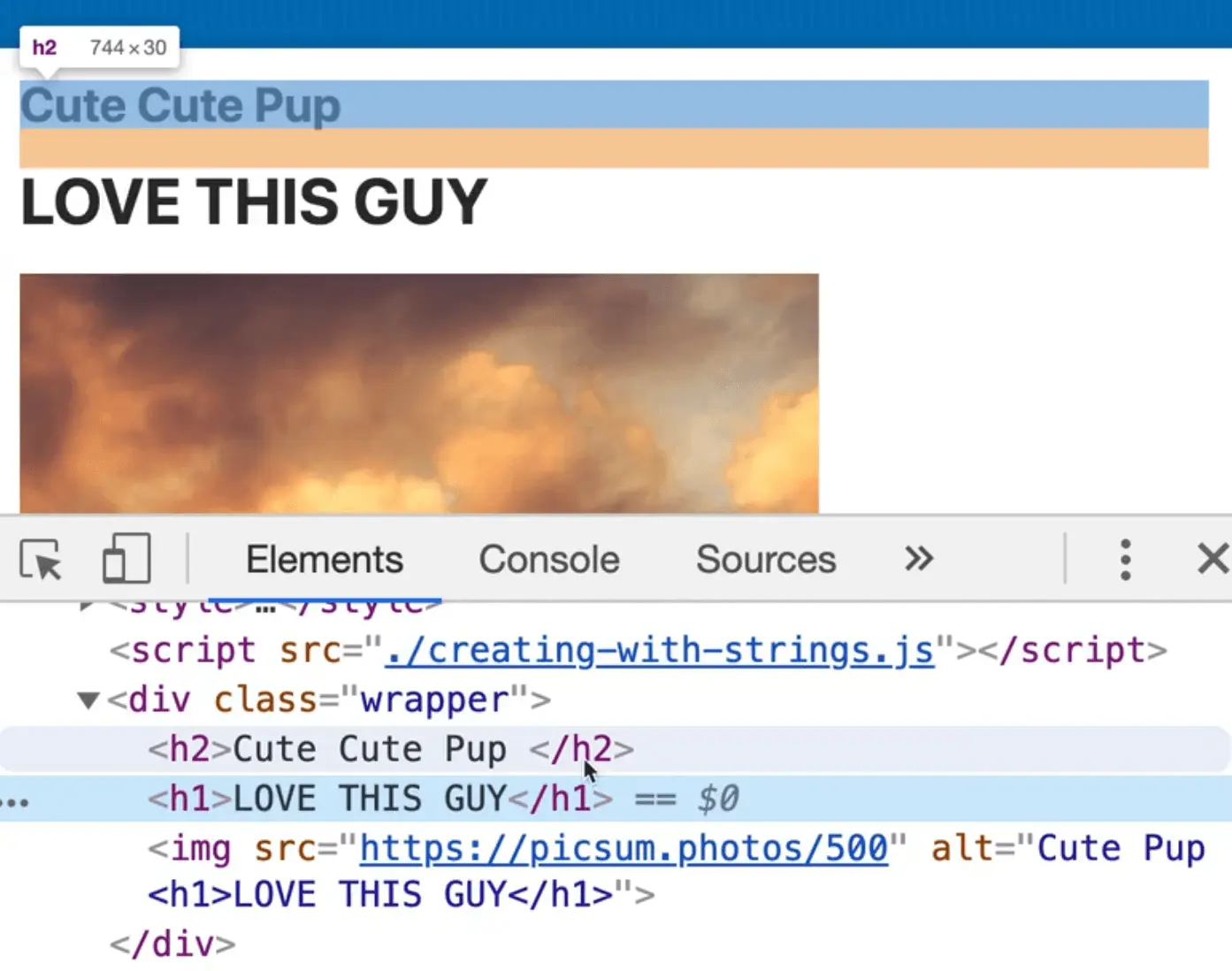Open the Customize DevTools three-dot menu
1232x971 pixels.
pyautogui.click(x=1124, y=560)
